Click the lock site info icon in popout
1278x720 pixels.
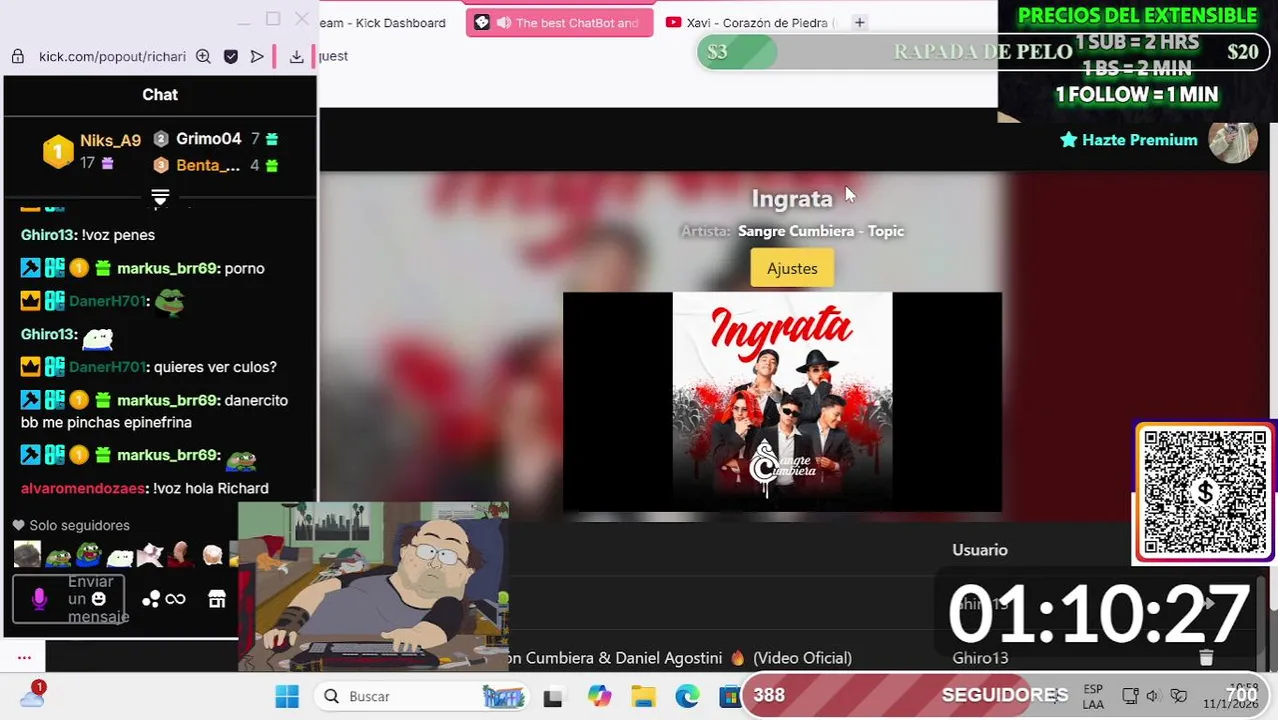coord(18,57)
